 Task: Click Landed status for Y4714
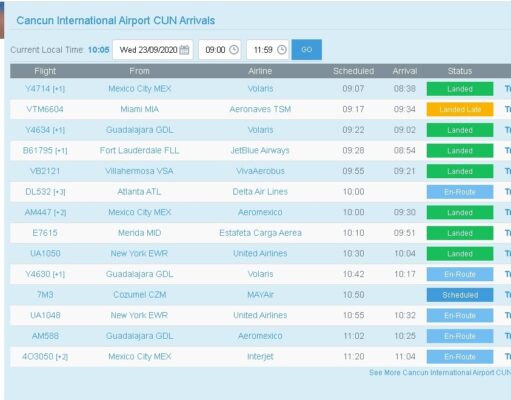[460, 89]
